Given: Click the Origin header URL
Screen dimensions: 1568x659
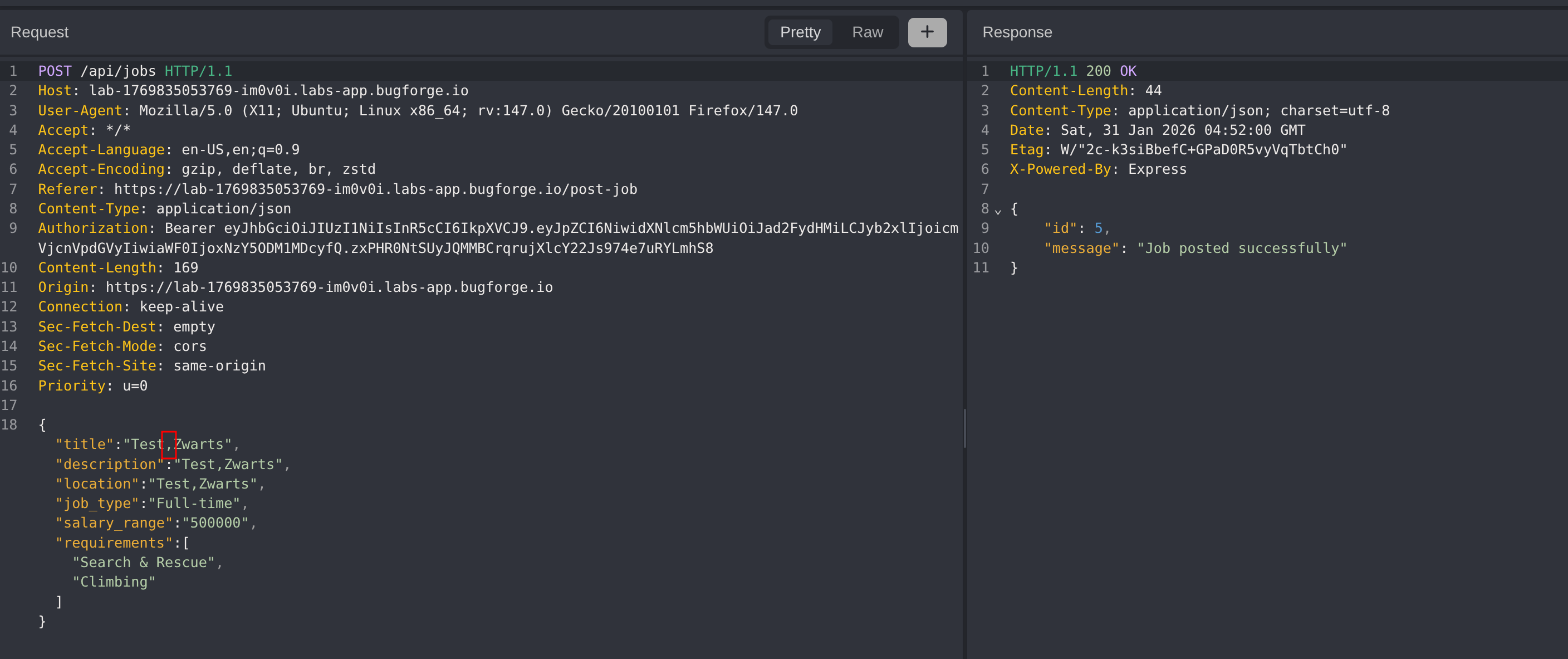Looking at the screenshot, I should [329, 287].
